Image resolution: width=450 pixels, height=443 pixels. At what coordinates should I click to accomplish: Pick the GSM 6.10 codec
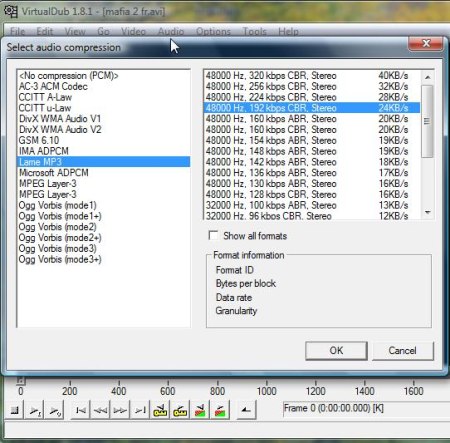(x=103, y=140)
